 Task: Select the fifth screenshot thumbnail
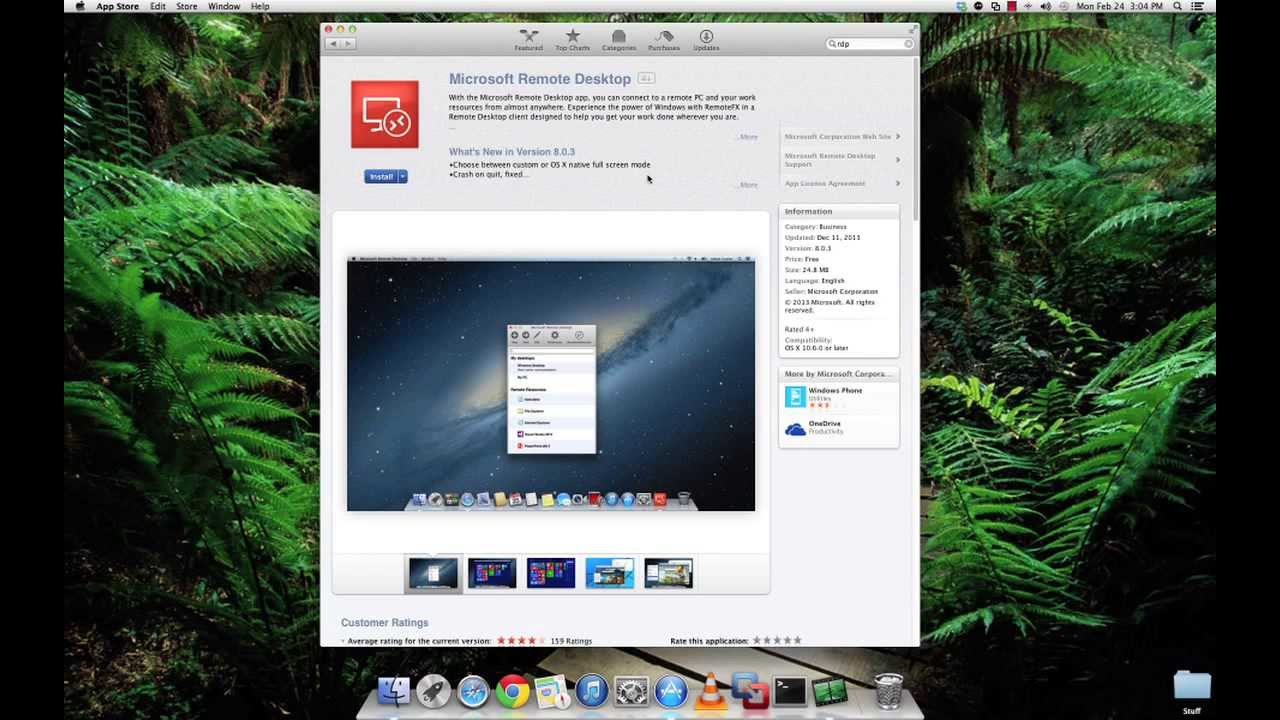pos(669,574)
